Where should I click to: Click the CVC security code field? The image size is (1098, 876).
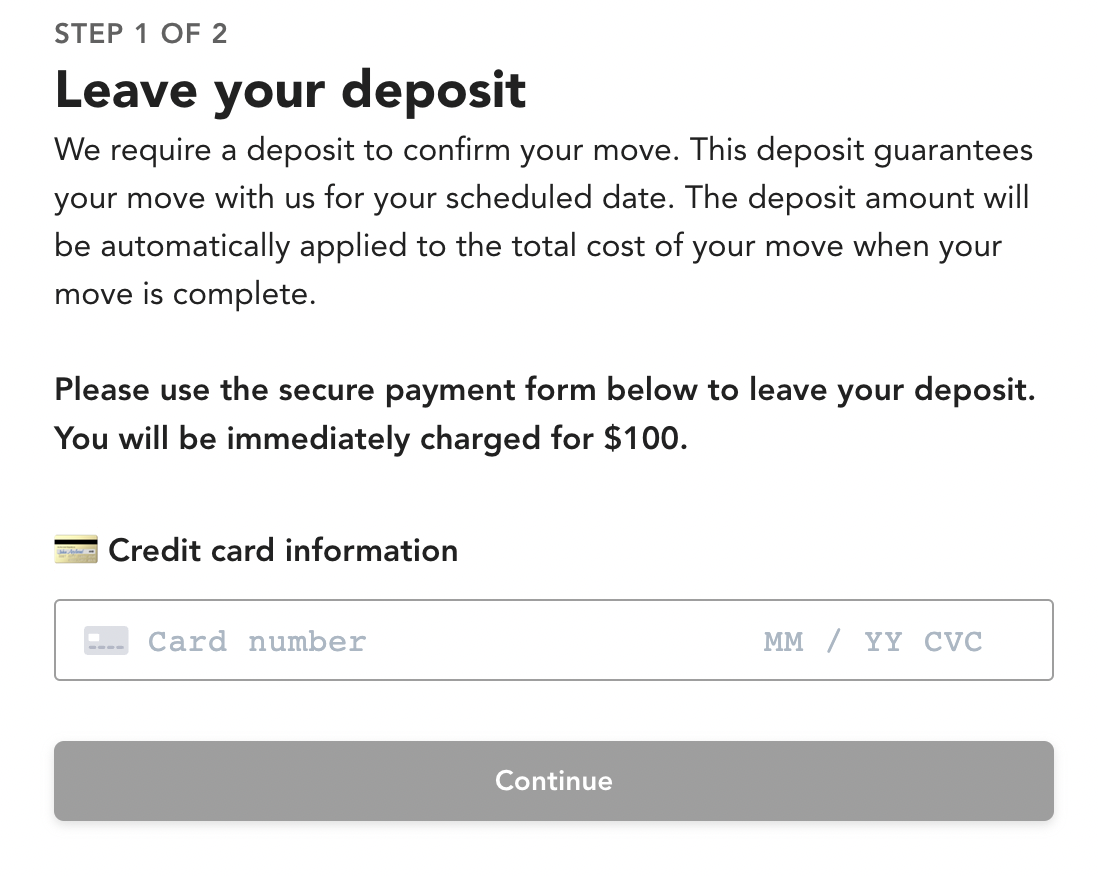point(953,641)
